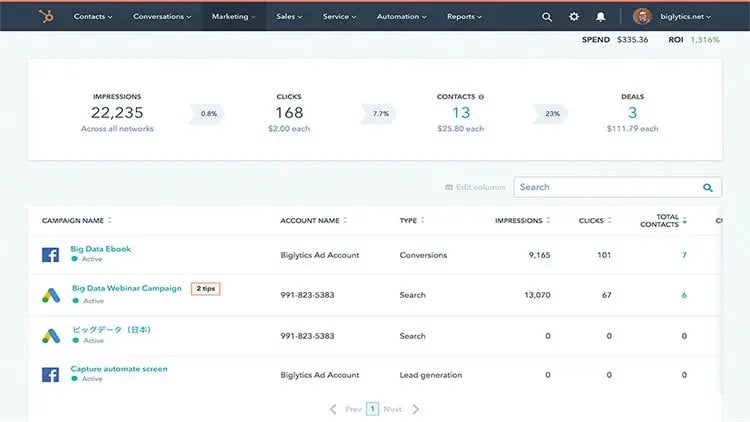Click the Spend $335.36 value

pos(632,40)
